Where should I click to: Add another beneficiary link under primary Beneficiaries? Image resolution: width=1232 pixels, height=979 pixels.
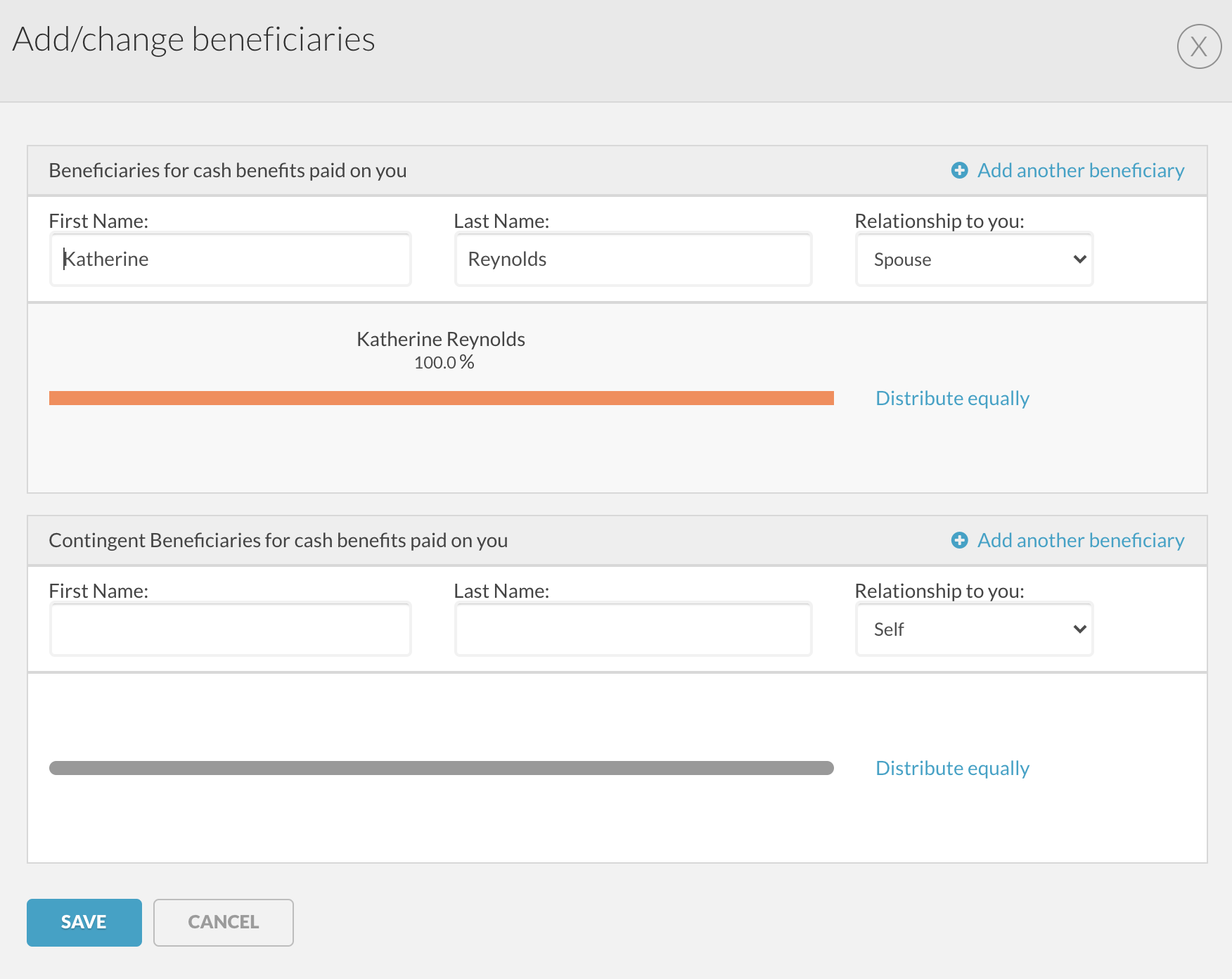coord(1080,170)
